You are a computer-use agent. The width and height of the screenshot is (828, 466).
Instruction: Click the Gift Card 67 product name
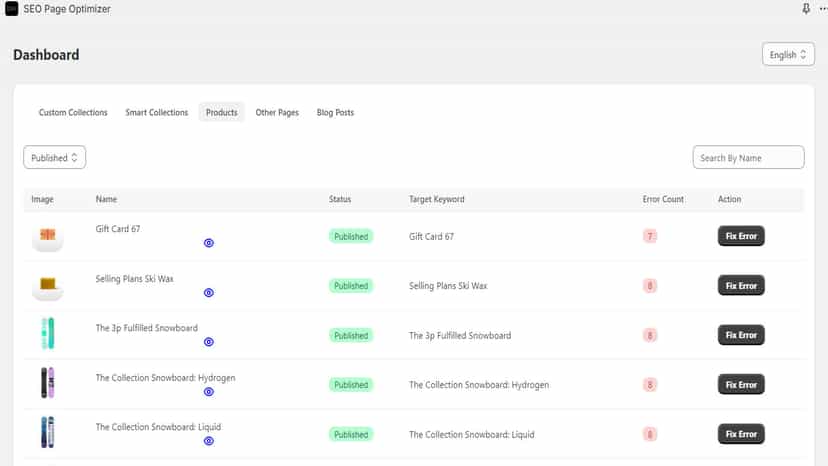pos(118,229)
